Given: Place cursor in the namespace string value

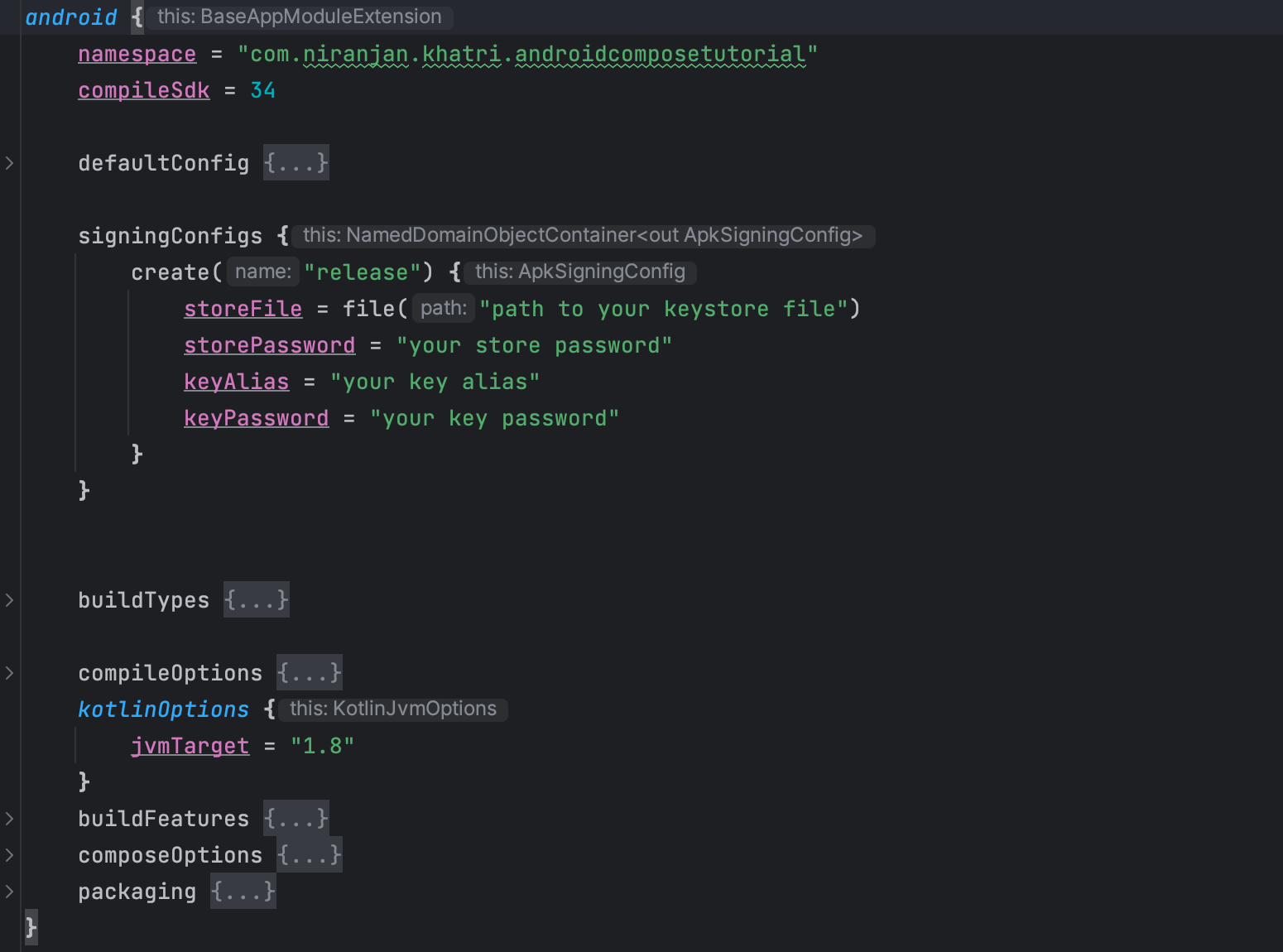Looking at the screenshot, I should point(527,54).
